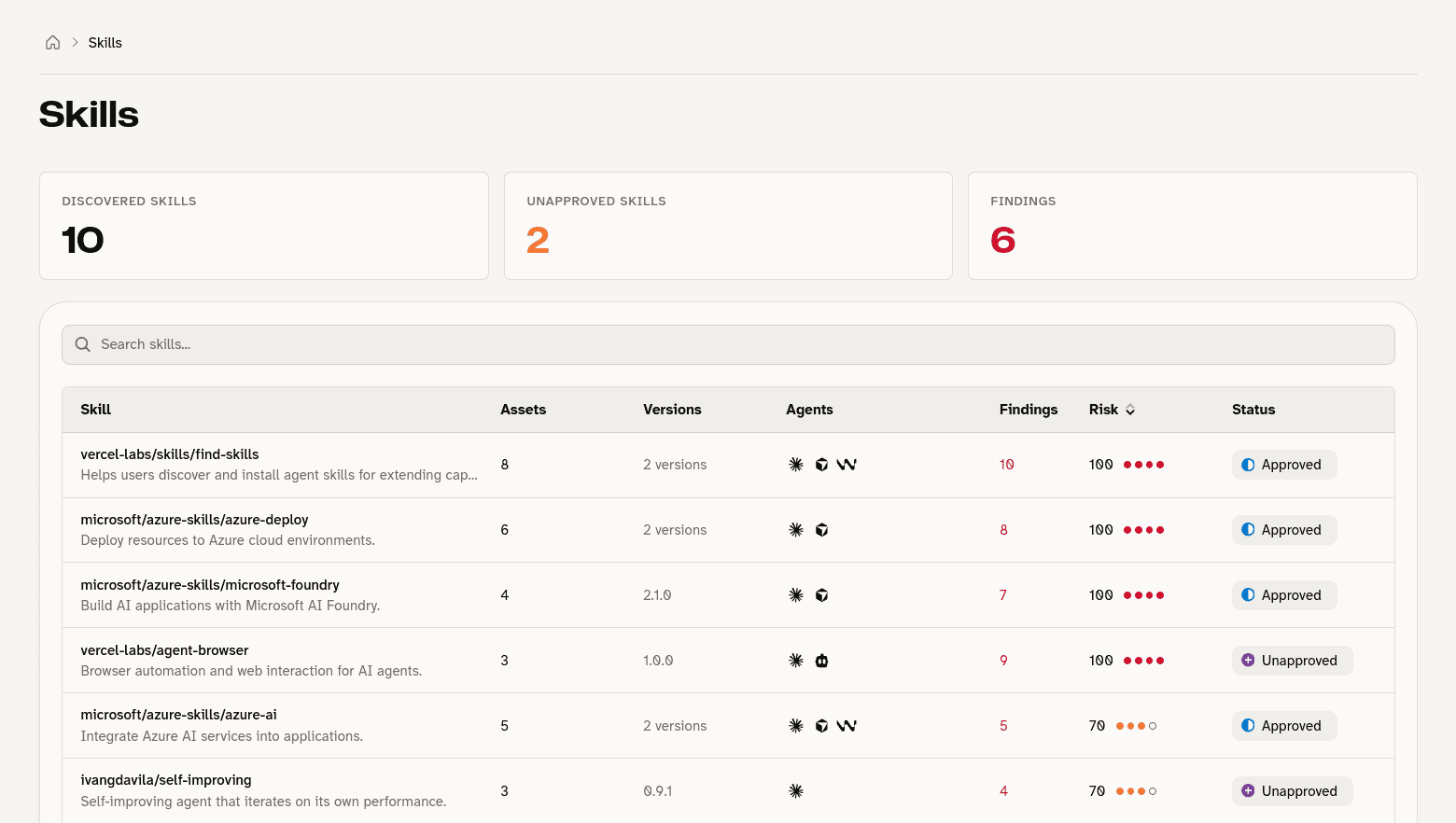
Task: Open ivangdavila/self-improving skill
Action: (166, 780)
